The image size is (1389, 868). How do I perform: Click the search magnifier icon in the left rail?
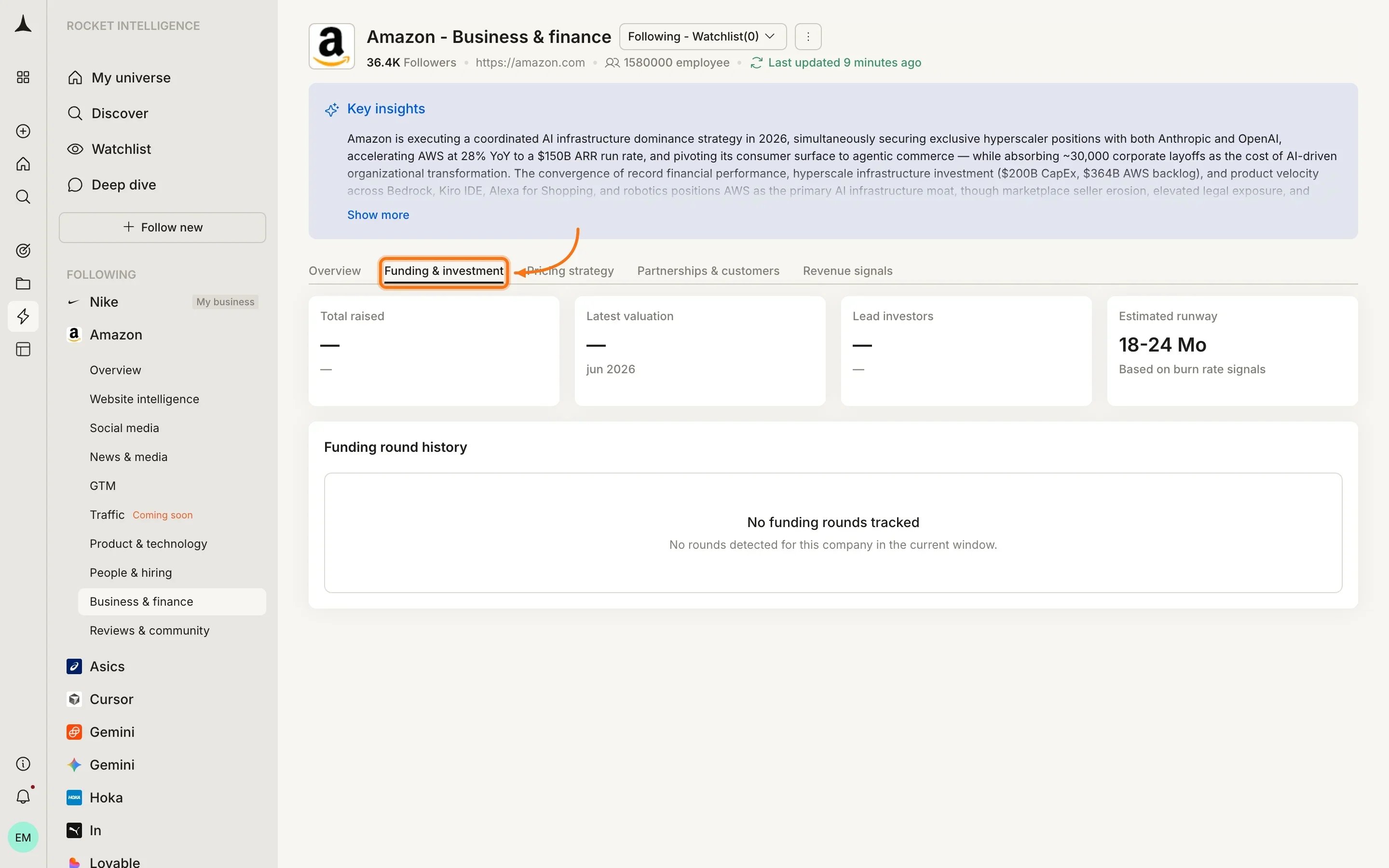tap(23, 197)
